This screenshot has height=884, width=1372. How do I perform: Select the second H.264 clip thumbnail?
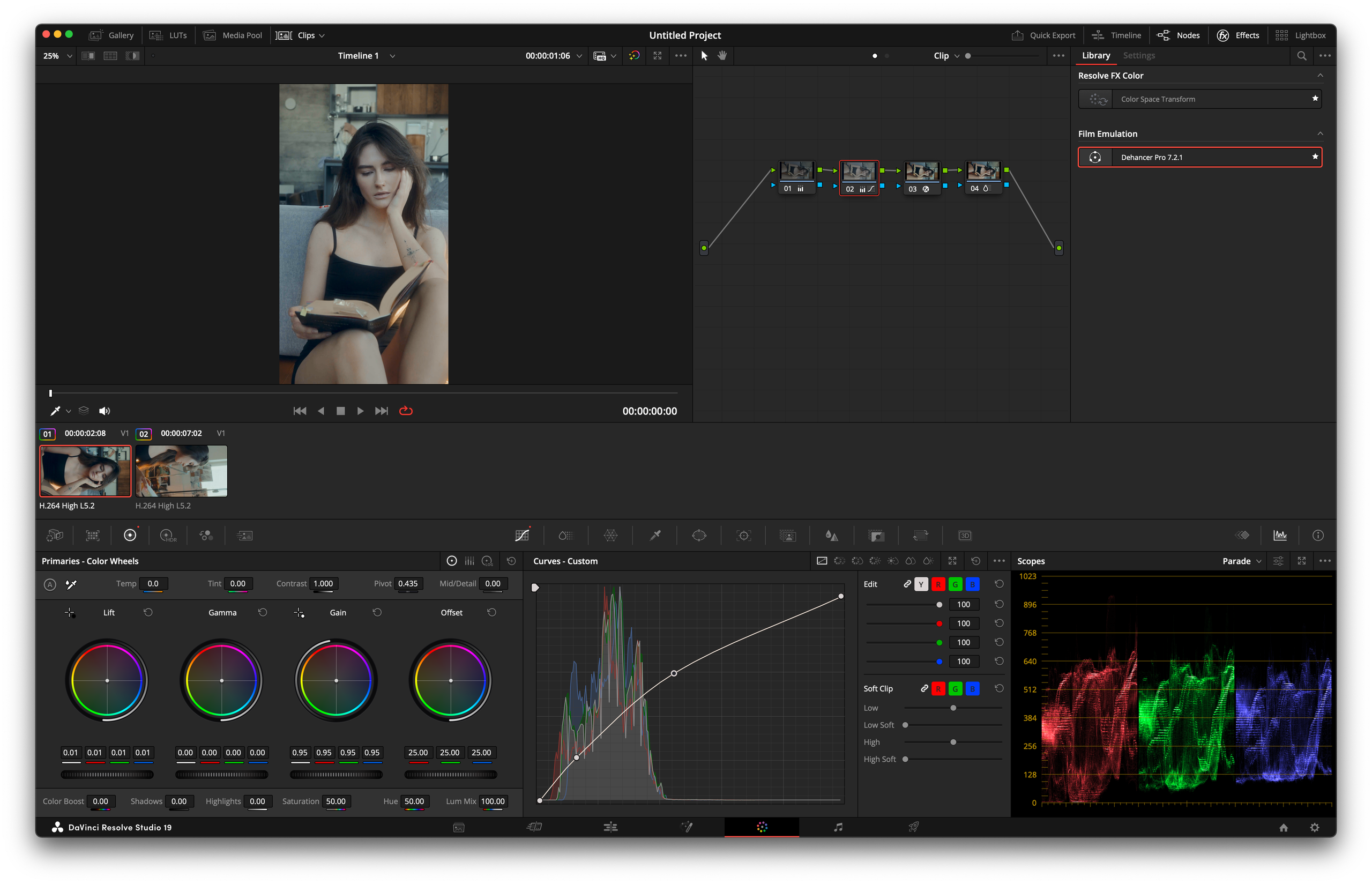click(181, 471)
